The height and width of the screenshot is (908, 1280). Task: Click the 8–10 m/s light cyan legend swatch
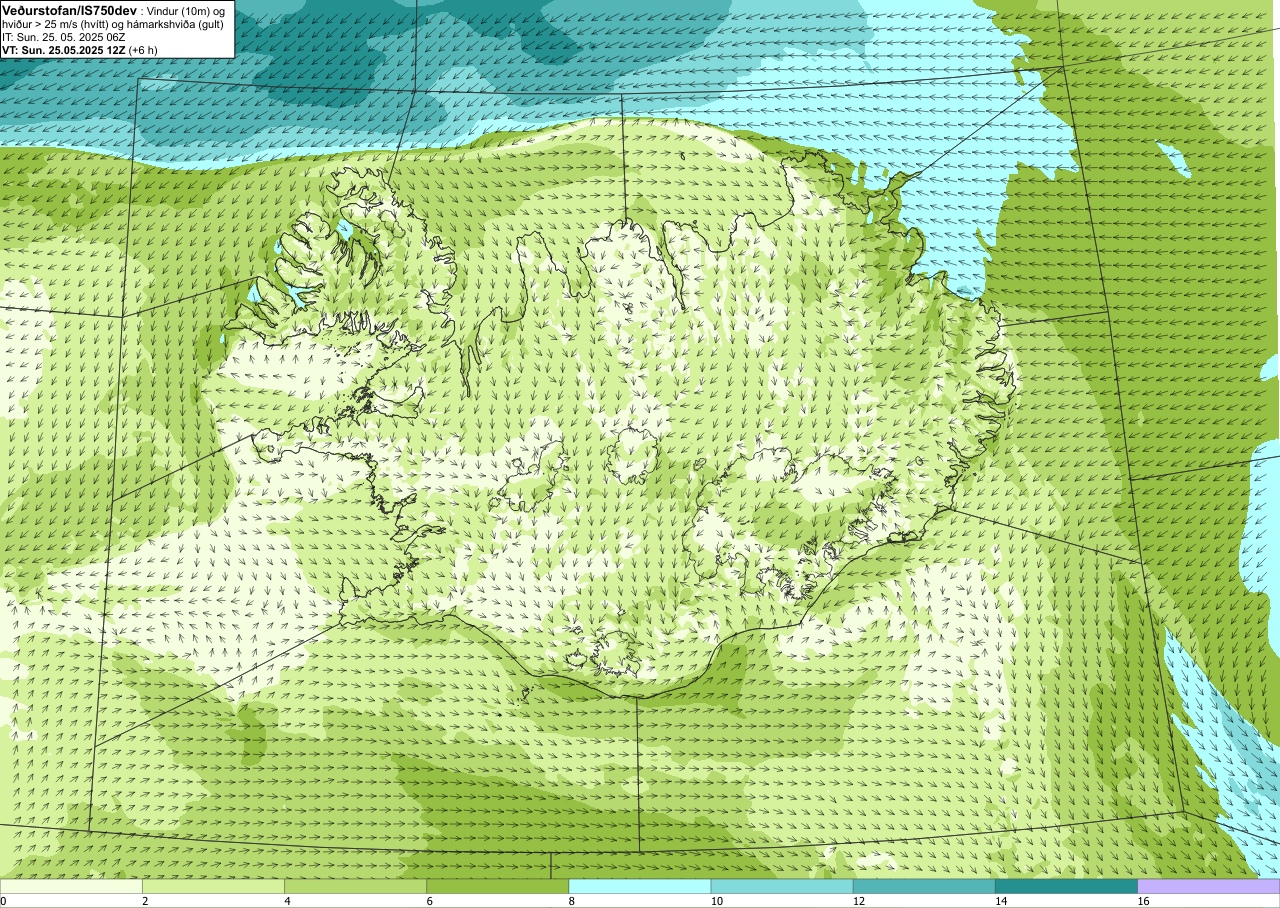pyautogui.click(x=640, y=886)
